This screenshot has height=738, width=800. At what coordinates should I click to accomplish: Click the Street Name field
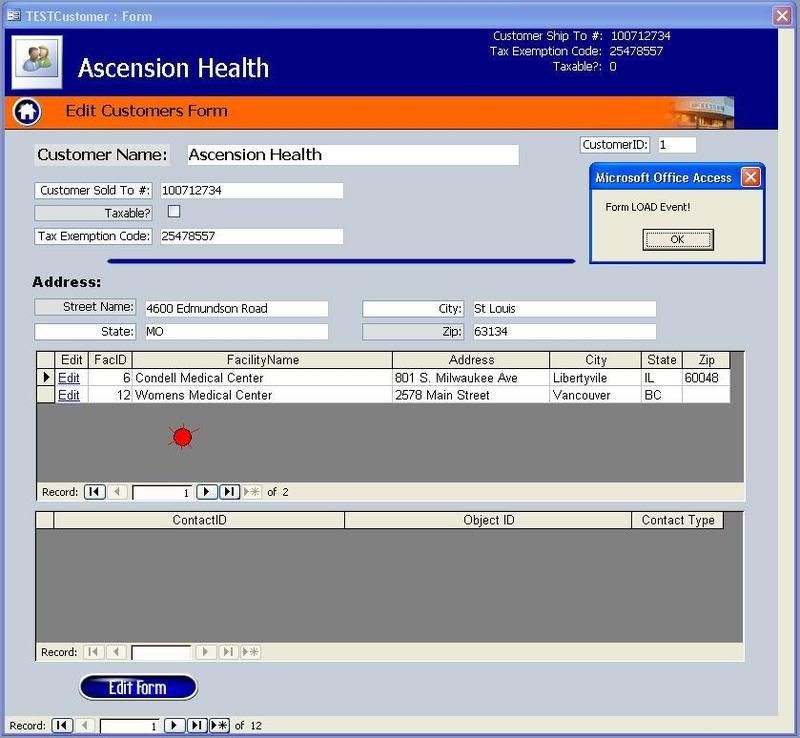(x=236, y=308)
